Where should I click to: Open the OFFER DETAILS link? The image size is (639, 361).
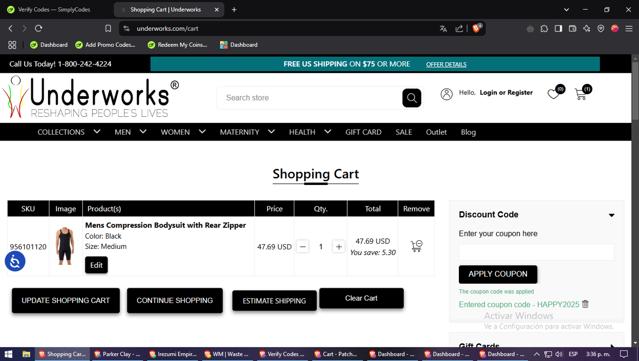pyautogui.click(x=446, y=64)
